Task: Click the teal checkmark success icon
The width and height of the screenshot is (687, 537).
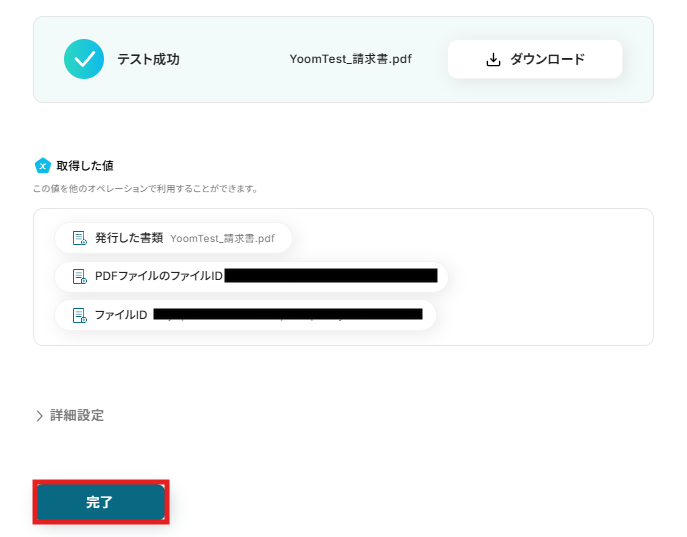Action: (84, 59)
